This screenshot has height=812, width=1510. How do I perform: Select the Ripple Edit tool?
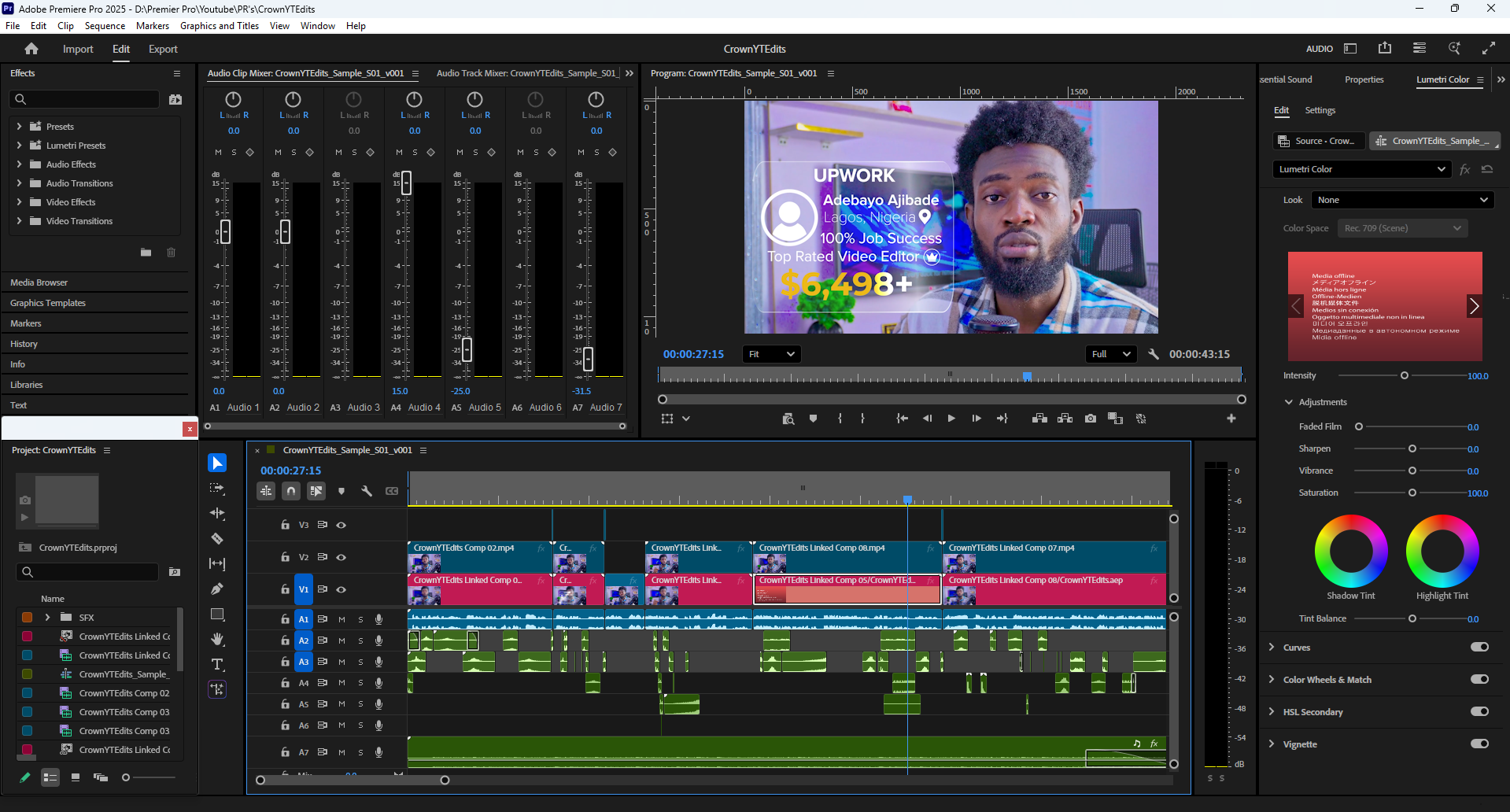217,513
